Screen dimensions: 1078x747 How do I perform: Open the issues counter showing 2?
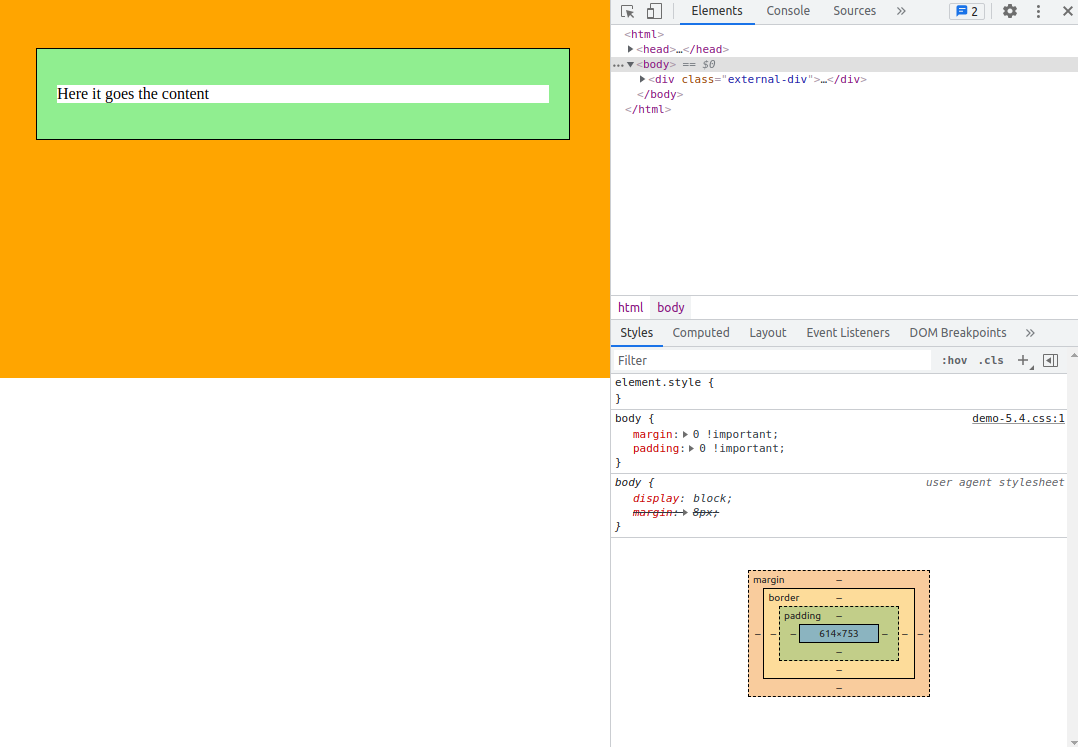(967, 11)
